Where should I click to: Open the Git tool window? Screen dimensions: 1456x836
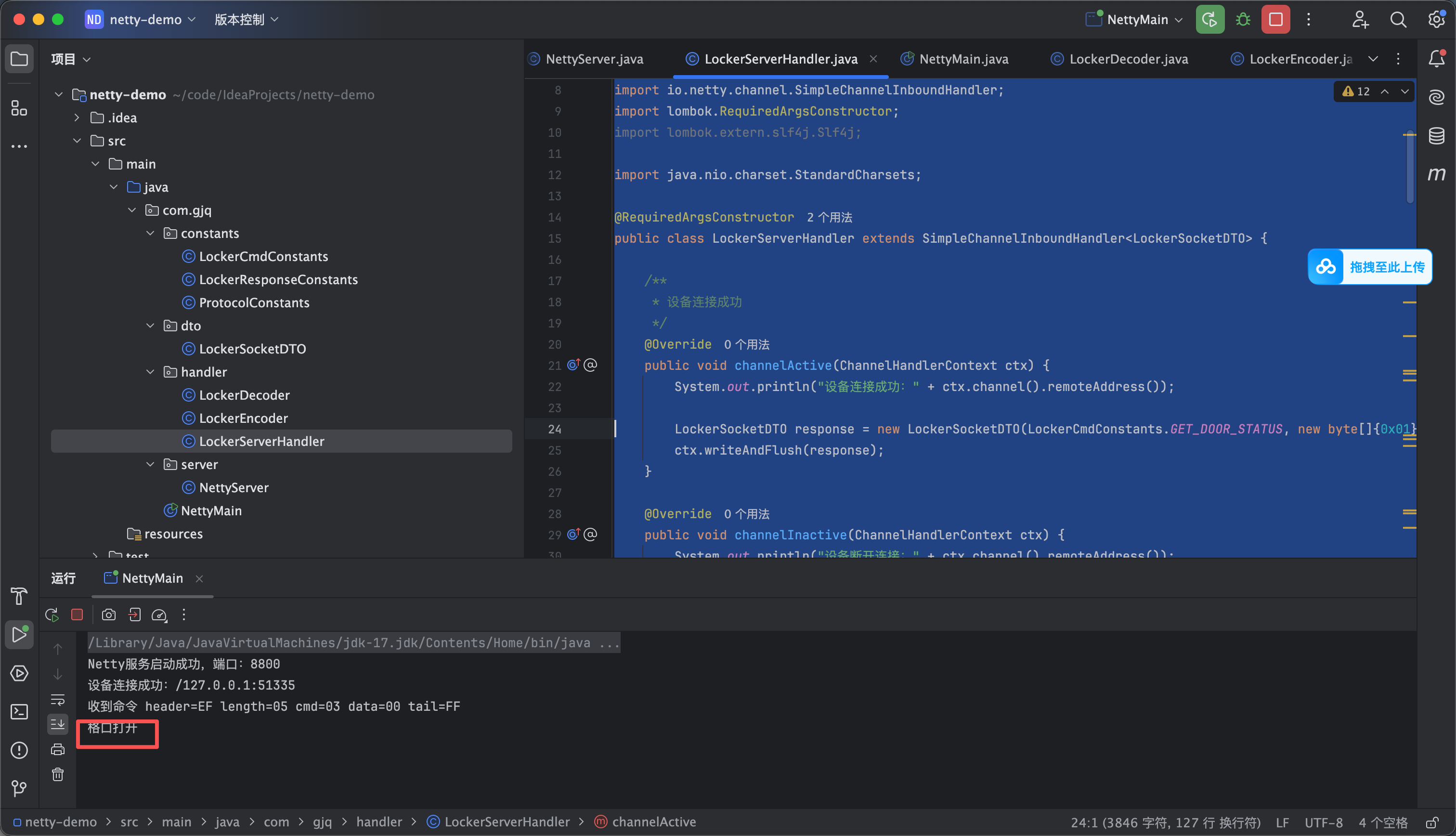pyautogui.click(x=20, y=788)
